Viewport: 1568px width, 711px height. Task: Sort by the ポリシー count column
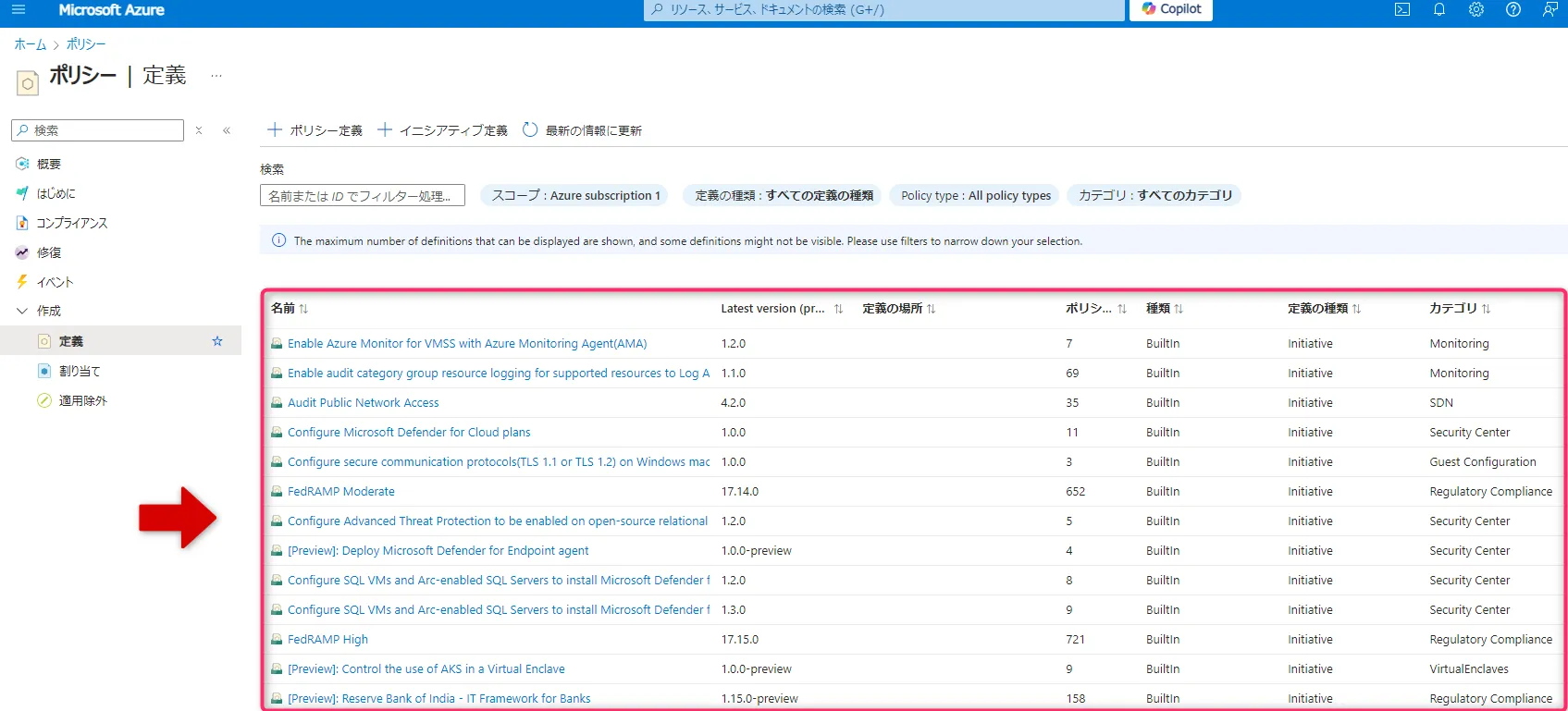click(x=1096, y=309)
